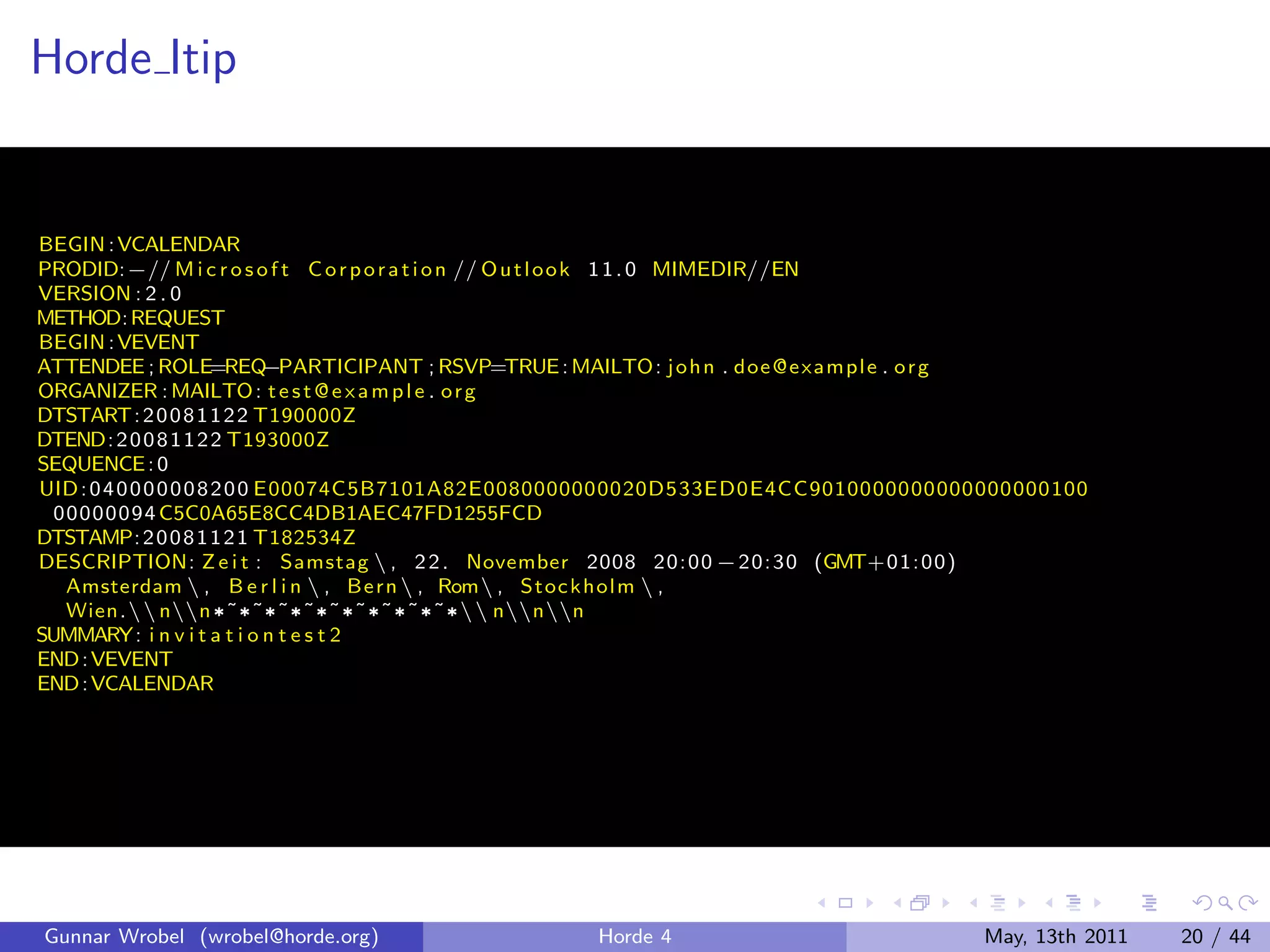Click the END:VCALENDAR line

click(125, 683)
